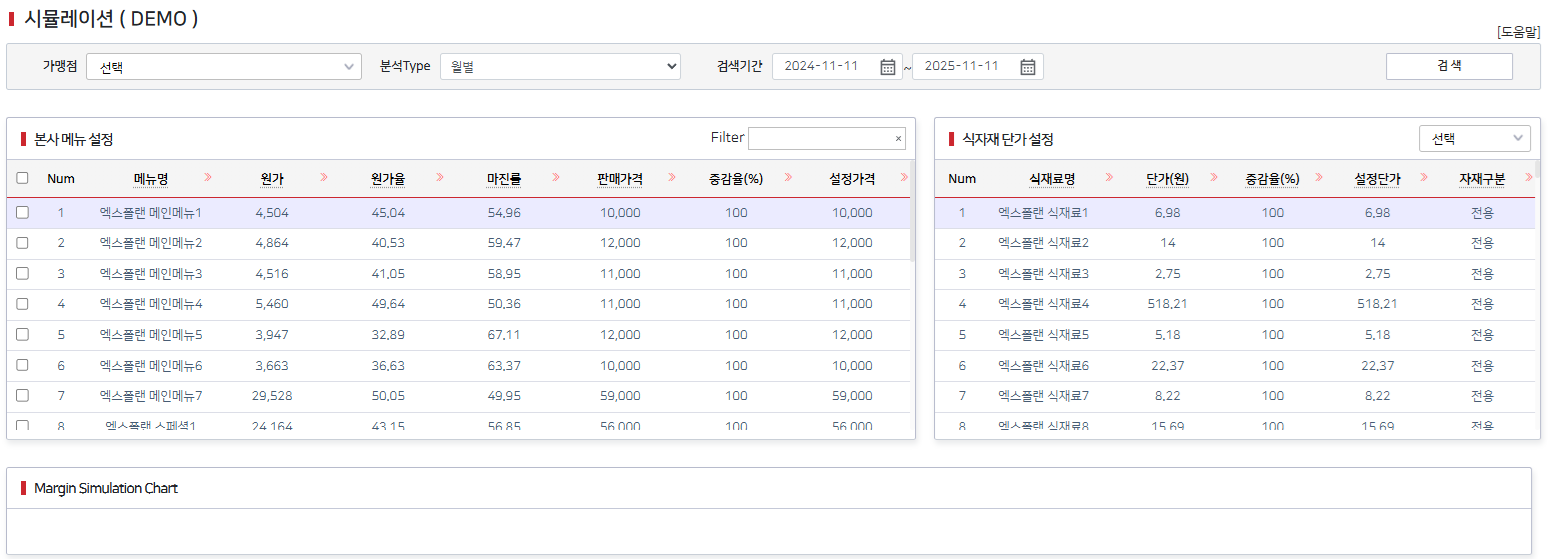Open the start date calendar picker icon
This screenshot has width=1550, height=559.
tap(888, 67)
